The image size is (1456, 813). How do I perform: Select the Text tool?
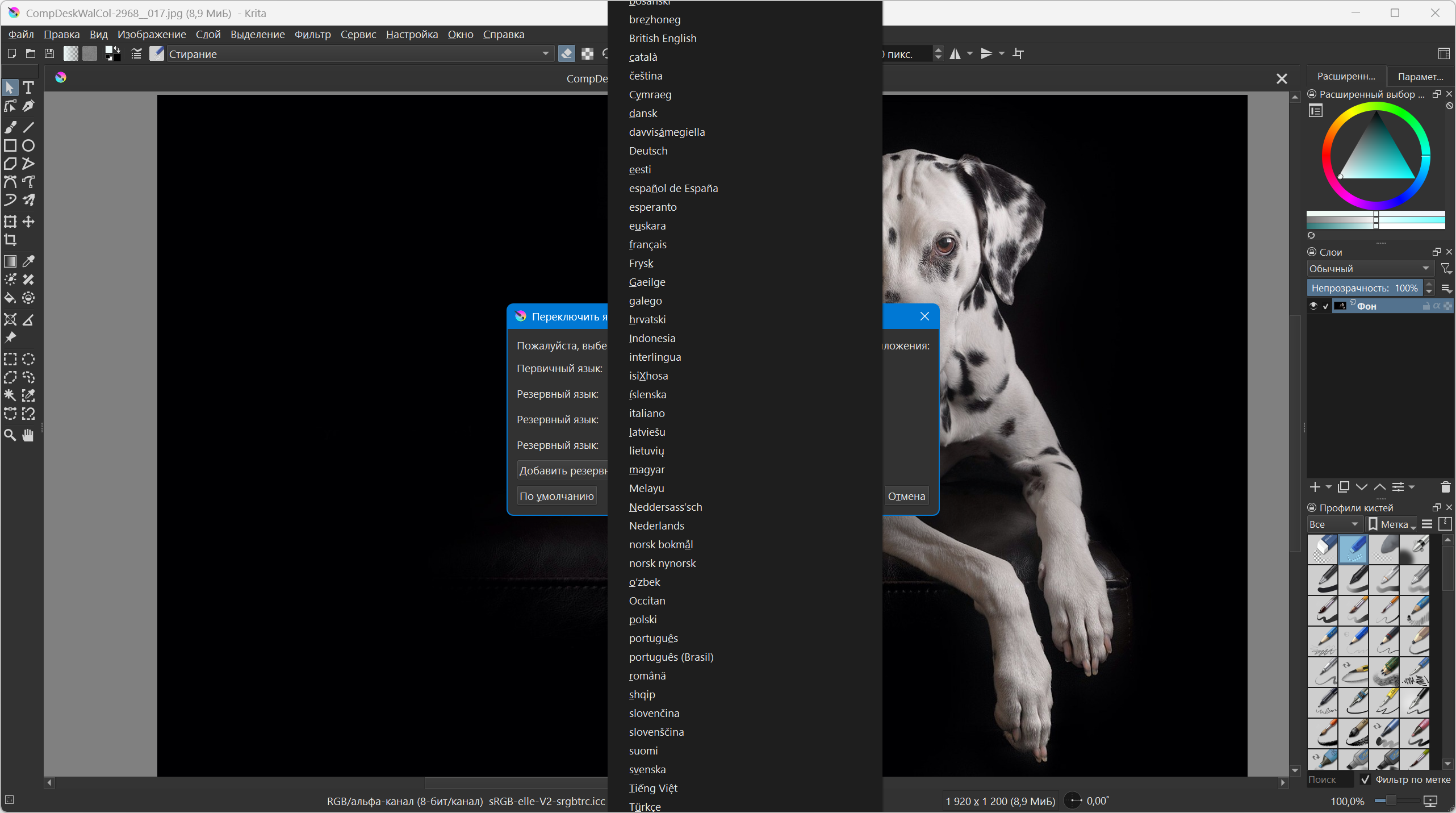click(x=28, y=87)
